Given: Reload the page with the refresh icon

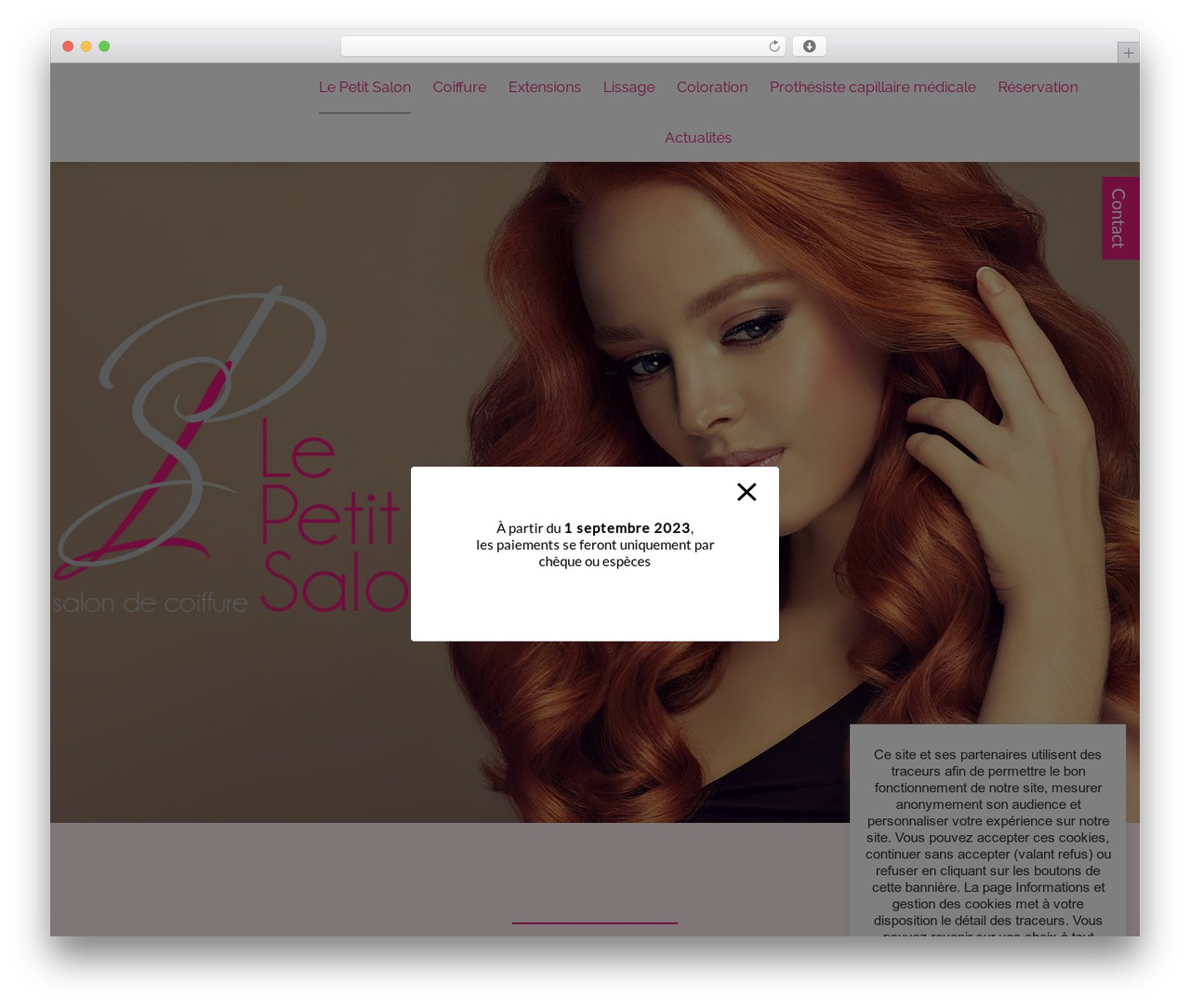Looking at the screenshot, I should (774, 46).
